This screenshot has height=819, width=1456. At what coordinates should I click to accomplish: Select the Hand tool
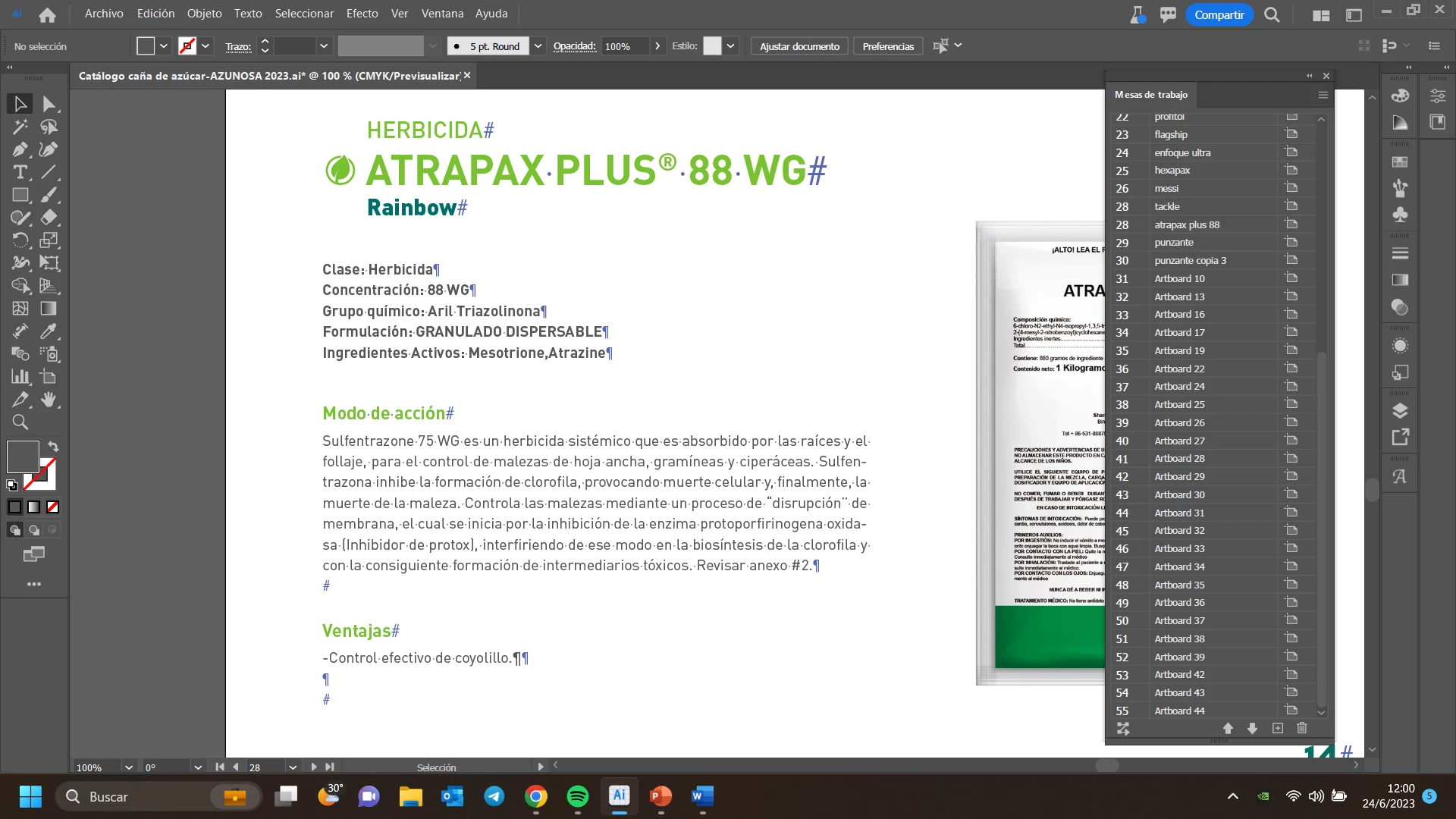click(x=49, y=400)
